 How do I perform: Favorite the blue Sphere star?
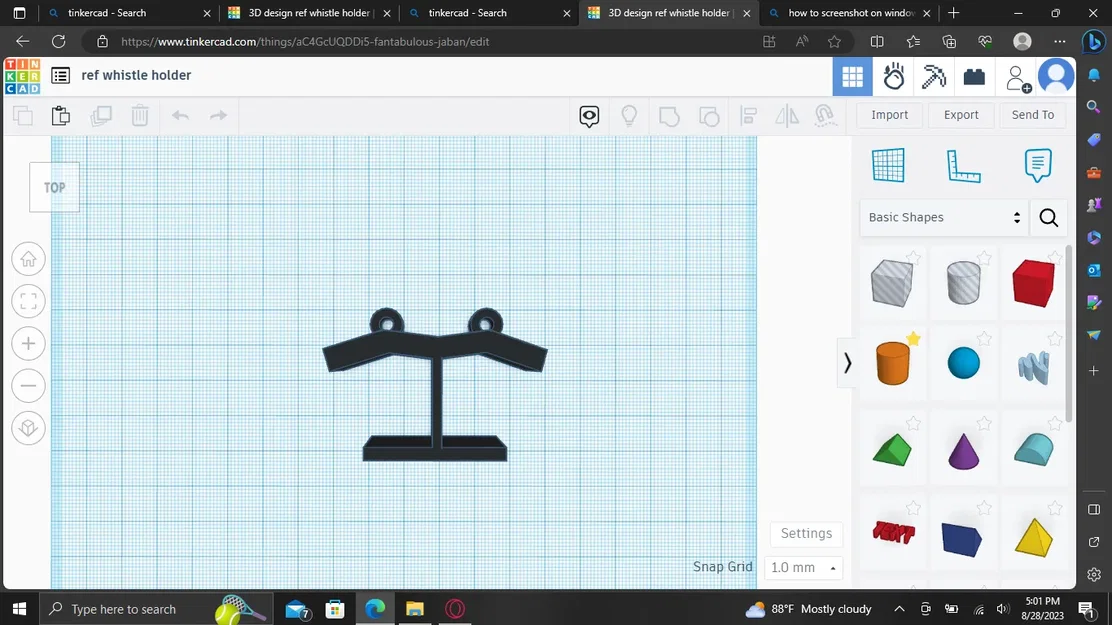(984, 339)
